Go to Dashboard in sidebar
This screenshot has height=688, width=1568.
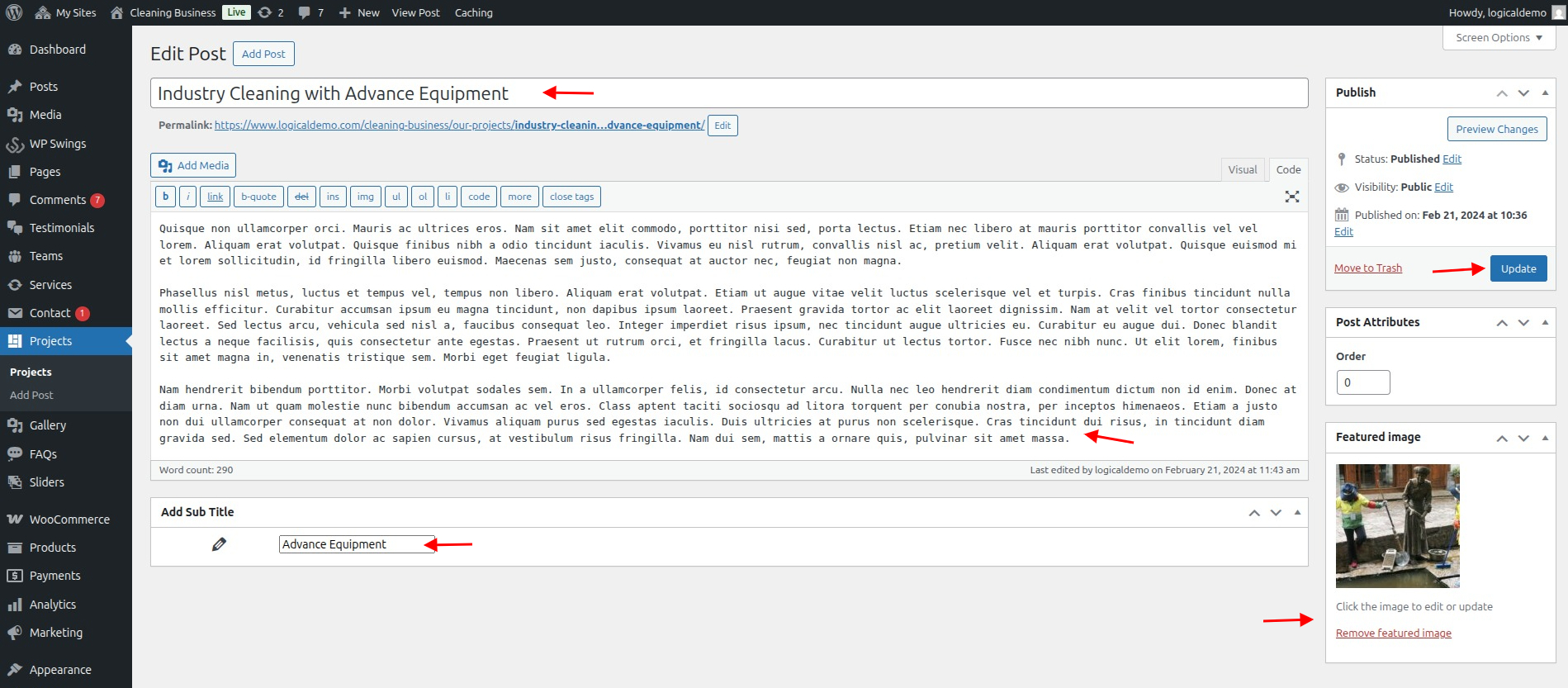[x=57, y=50]
